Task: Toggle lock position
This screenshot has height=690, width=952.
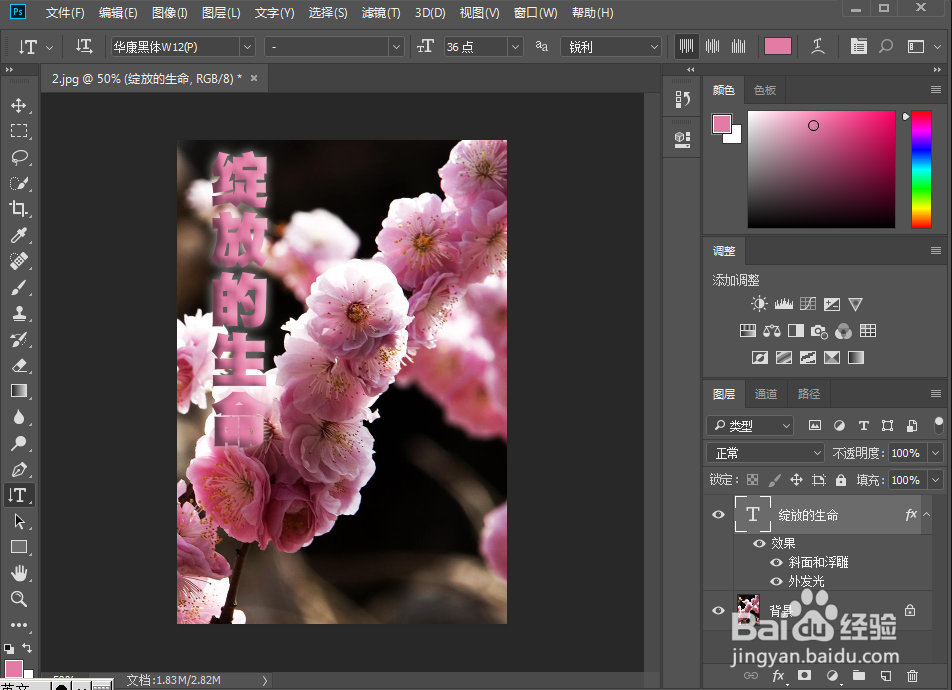Action: click(x=796, y=480)
